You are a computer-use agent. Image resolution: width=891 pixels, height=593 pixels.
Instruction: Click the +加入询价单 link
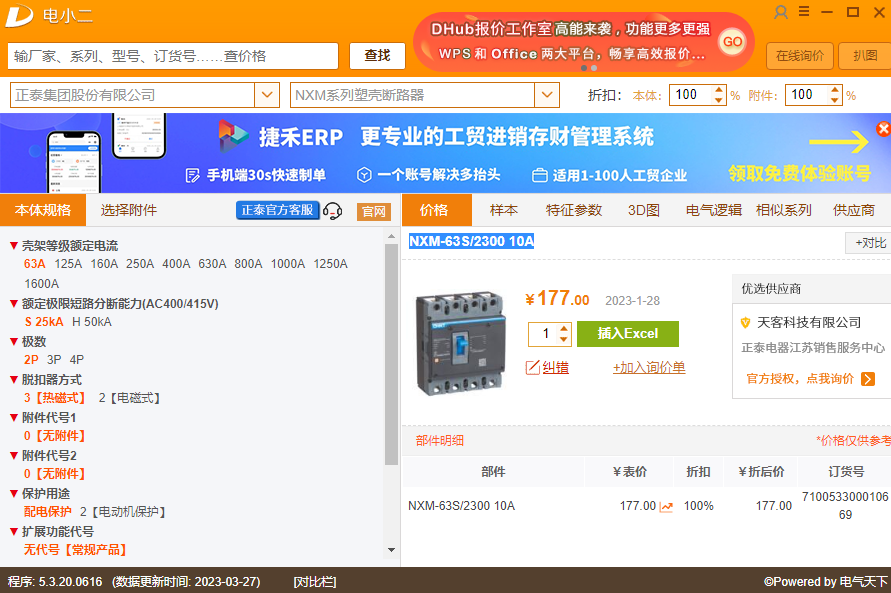pyautogui.click(x=649, y=368)
